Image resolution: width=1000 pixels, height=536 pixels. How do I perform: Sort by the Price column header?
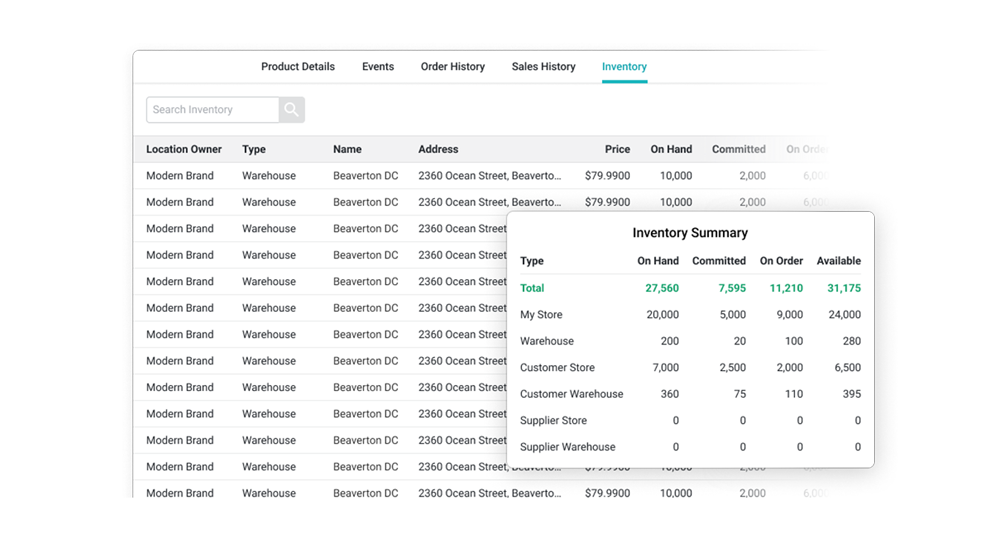pyautogui.click(x=617, y=149)
